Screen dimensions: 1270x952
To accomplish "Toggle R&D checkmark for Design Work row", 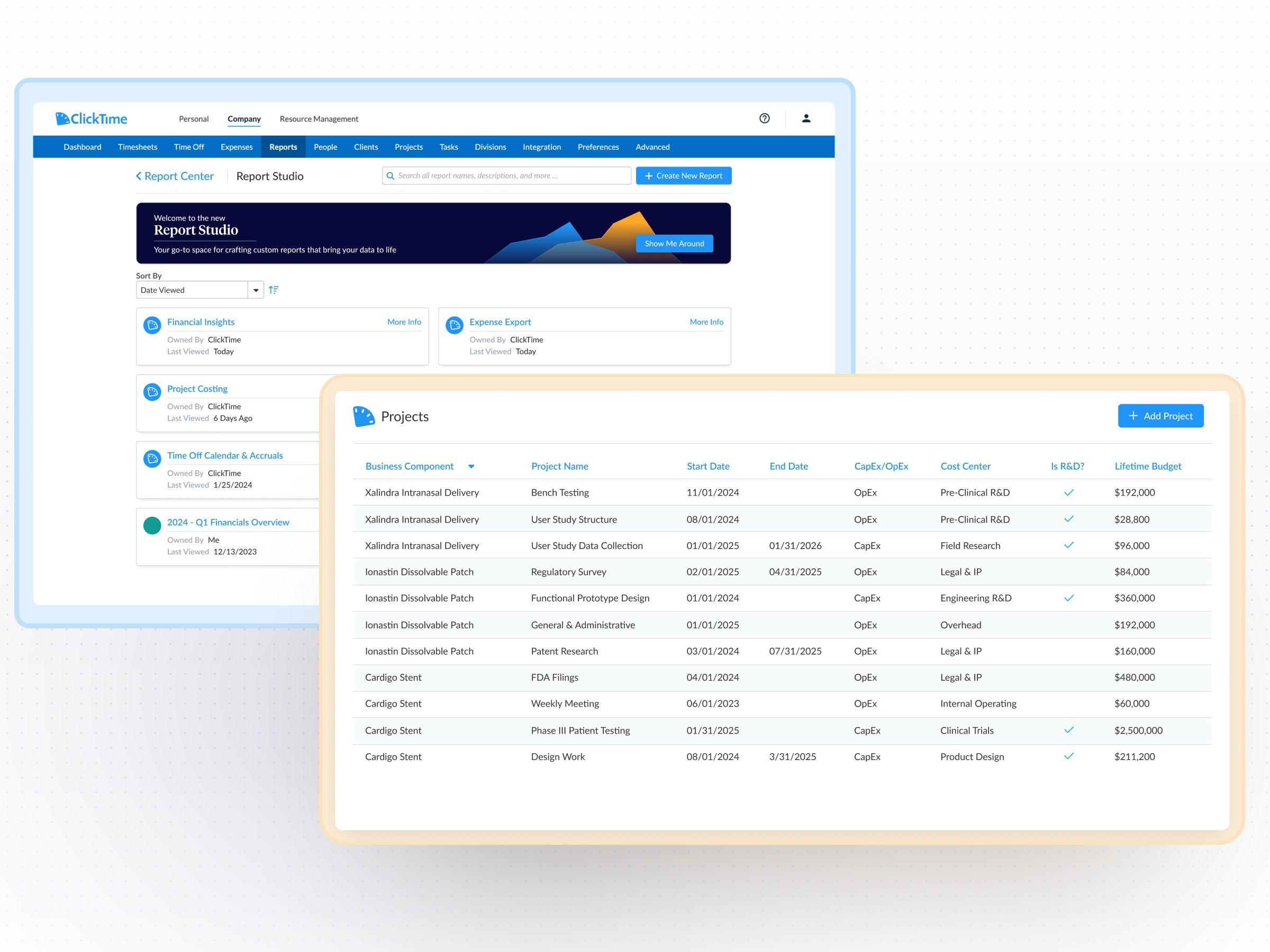I will click(x=1068, y=756).
